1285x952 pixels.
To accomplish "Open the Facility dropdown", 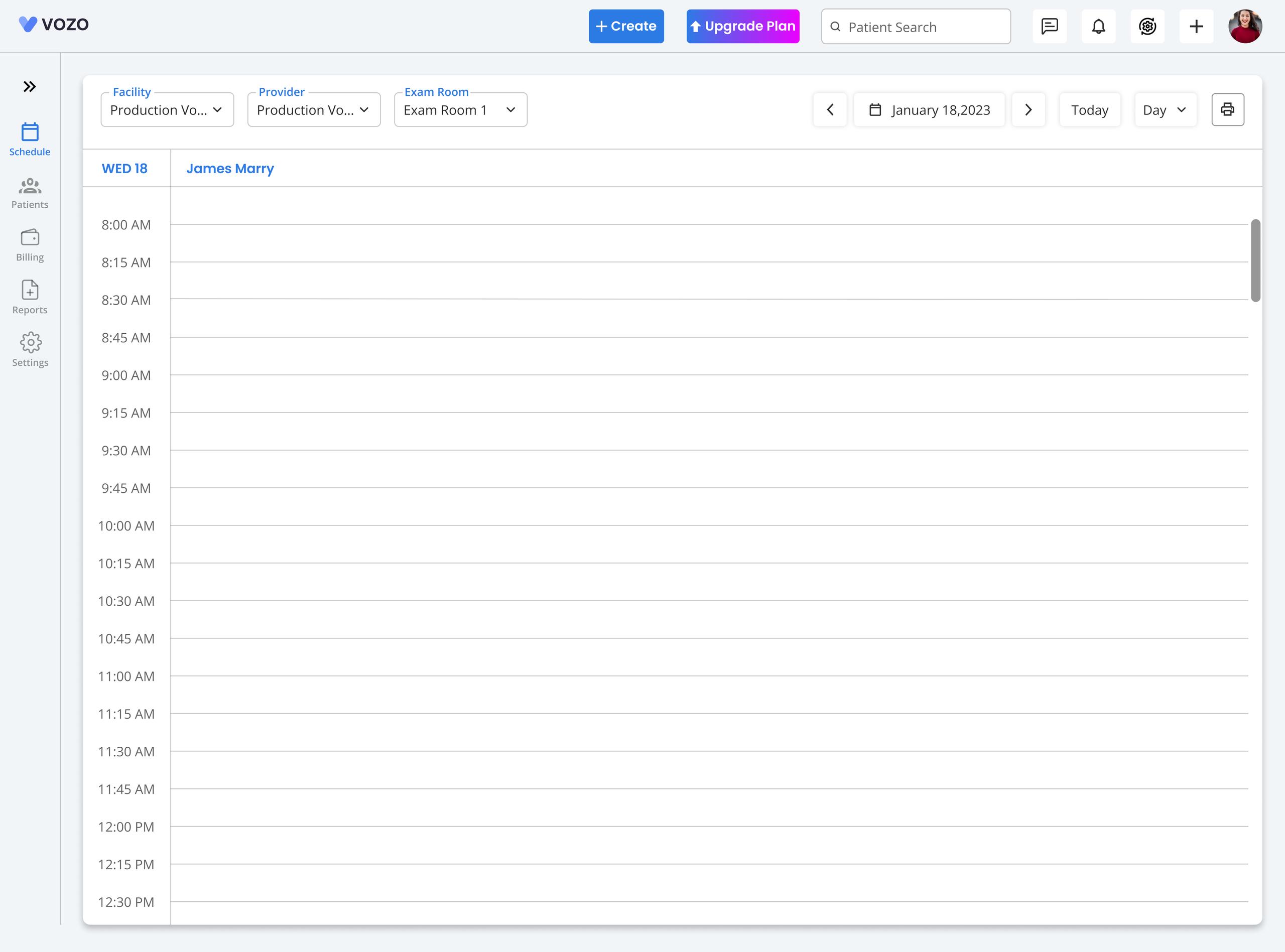I will (167, 110).
